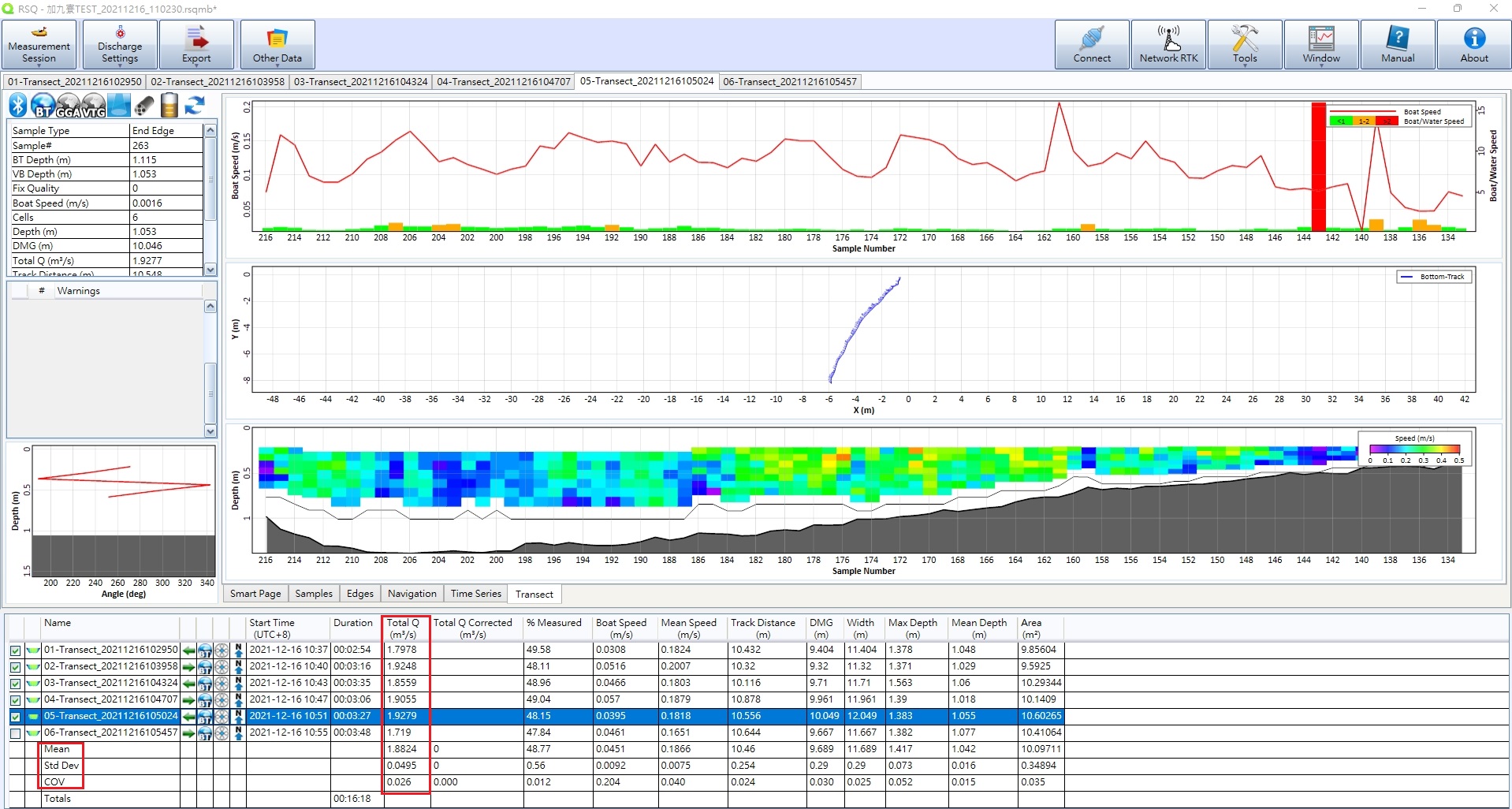Select the GGA globe reference icon
Image resolution: width=1512 pixels, height=809 pixels.
click(69, 105)
